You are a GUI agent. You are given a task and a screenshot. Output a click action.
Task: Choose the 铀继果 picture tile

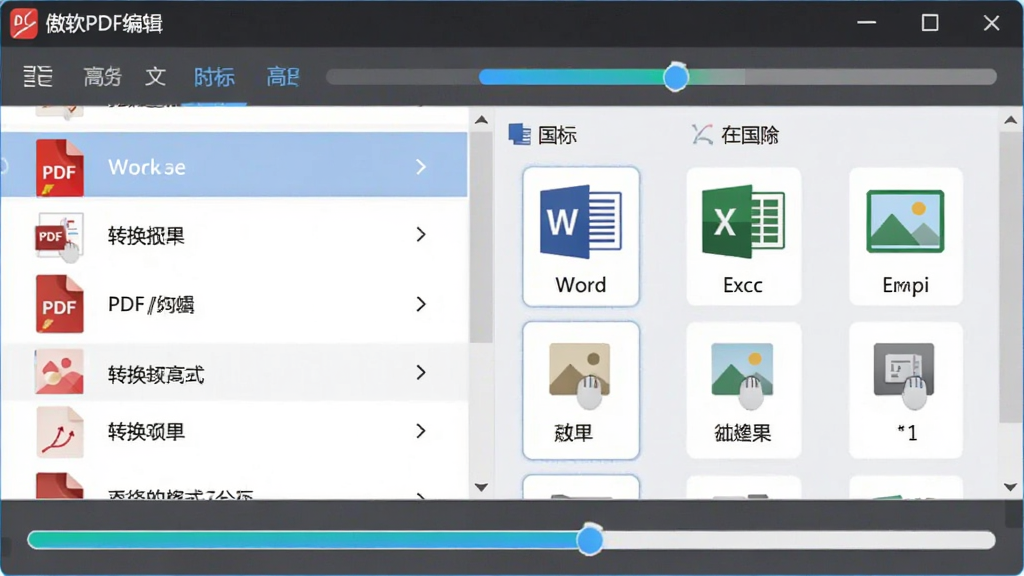click(x=743, y=391)
